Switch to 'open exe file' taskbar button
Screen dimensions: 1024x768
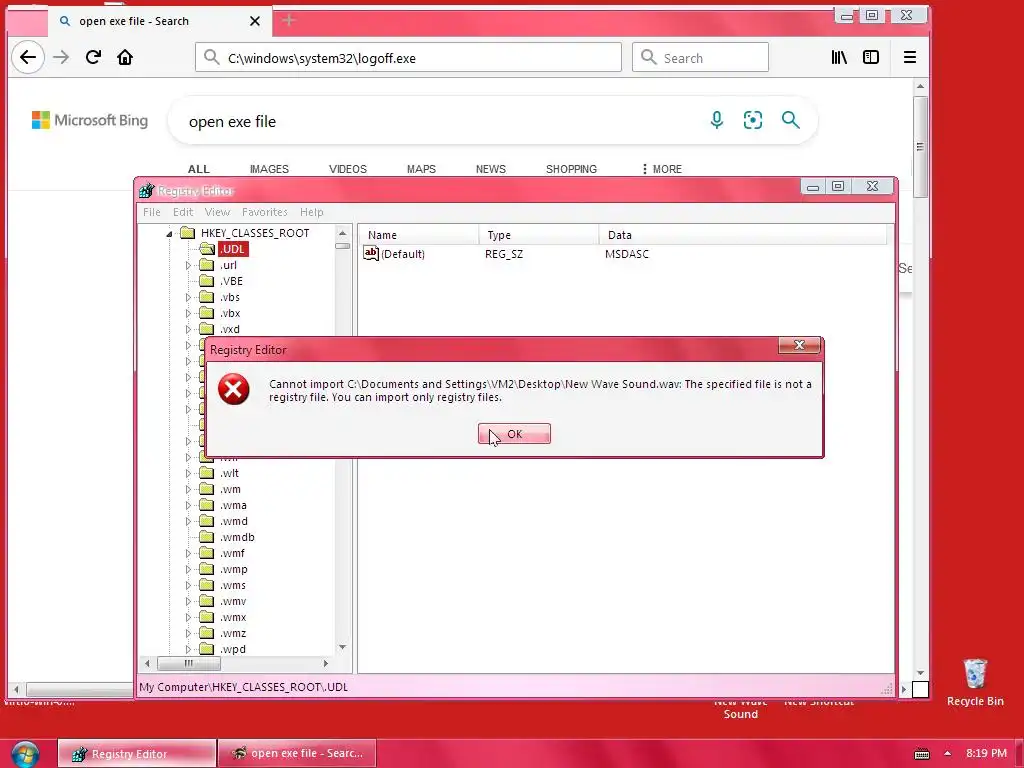(297, 754)
